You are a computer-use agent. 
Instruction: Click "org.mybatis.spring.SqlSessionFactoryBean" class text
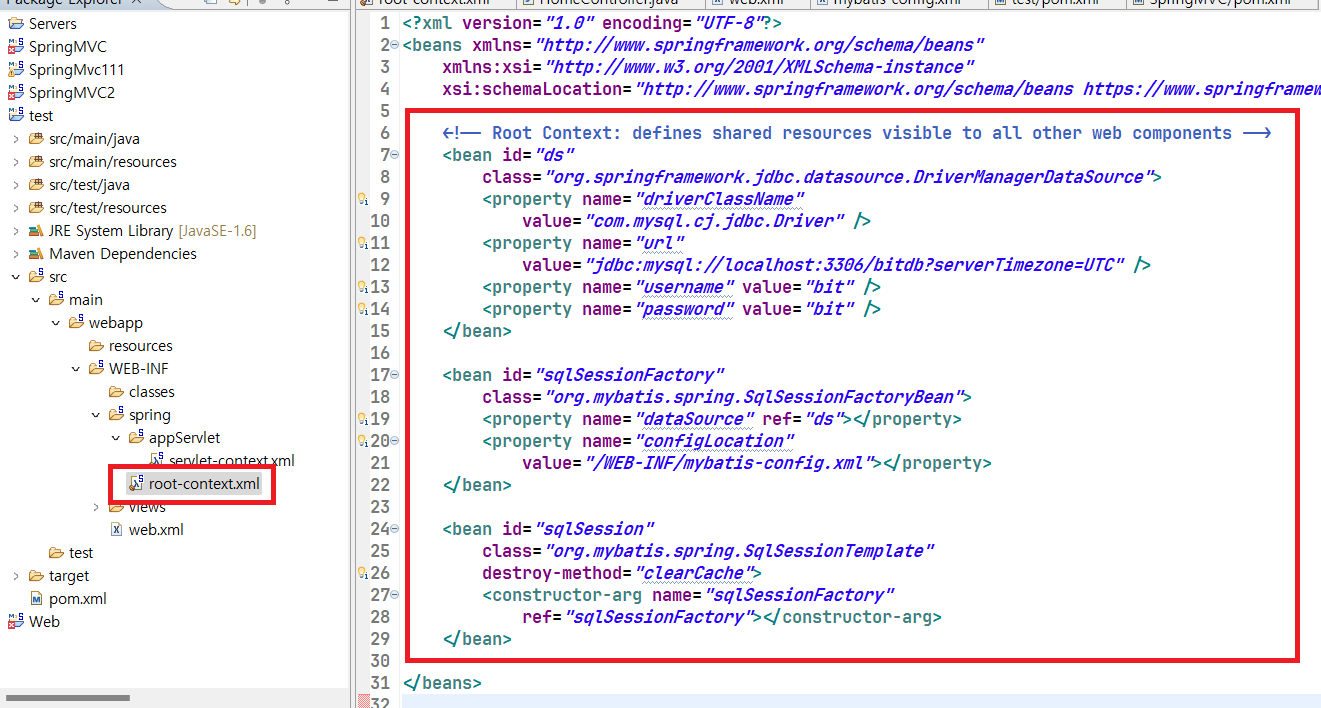click(x=757, y=397)
